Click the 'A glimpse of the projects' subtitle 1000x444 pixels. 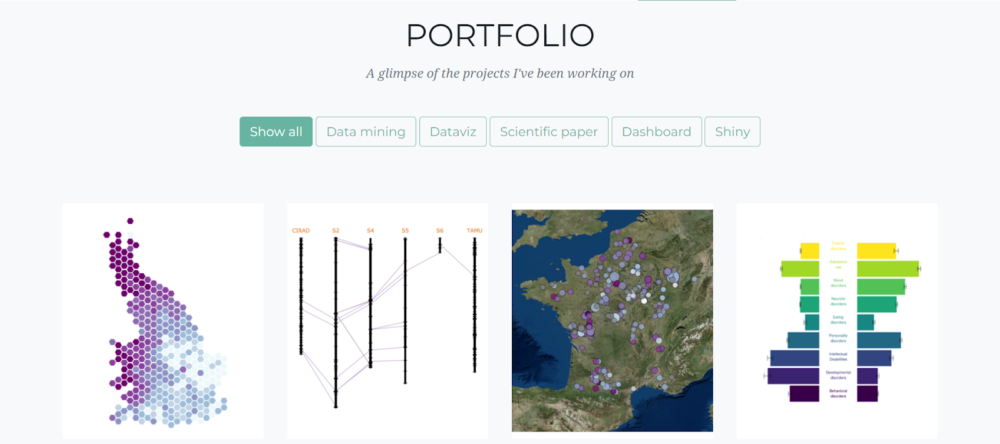[500, 73]
